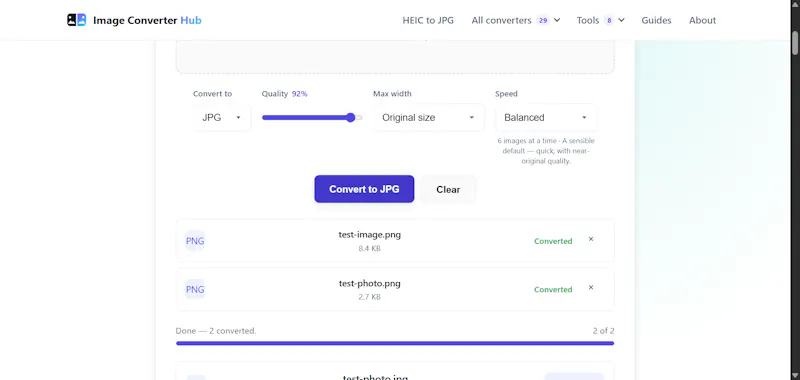
Task: Click the All converters chevron arrow
Action: (557, 20)
